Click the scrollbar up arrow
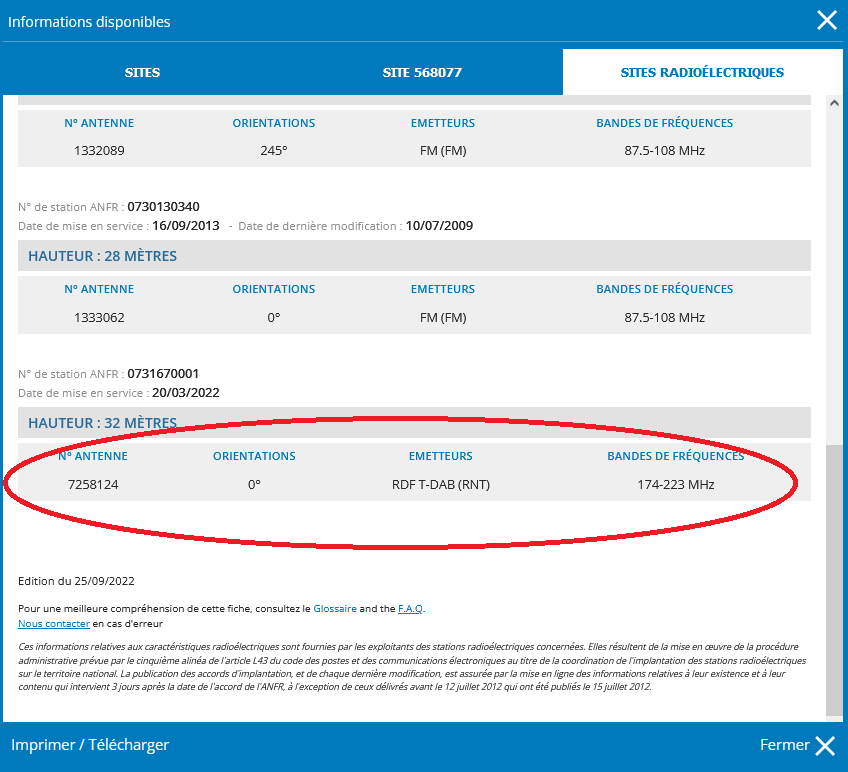Viewport: 848px width, 772px height. pyautogui.click(x=834, y=103)
